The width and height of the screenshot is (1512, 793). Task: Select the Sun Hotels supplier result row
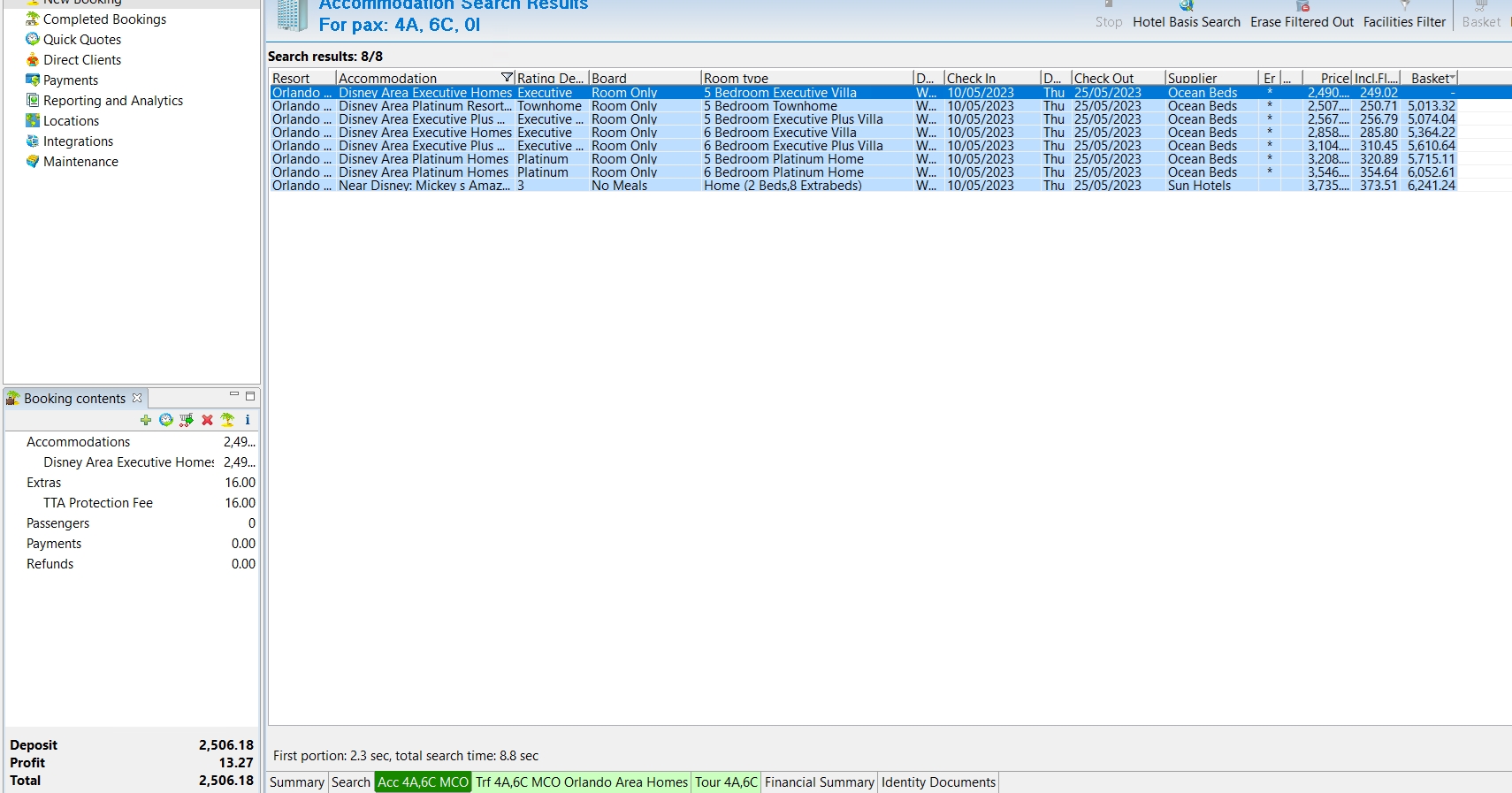863,186
